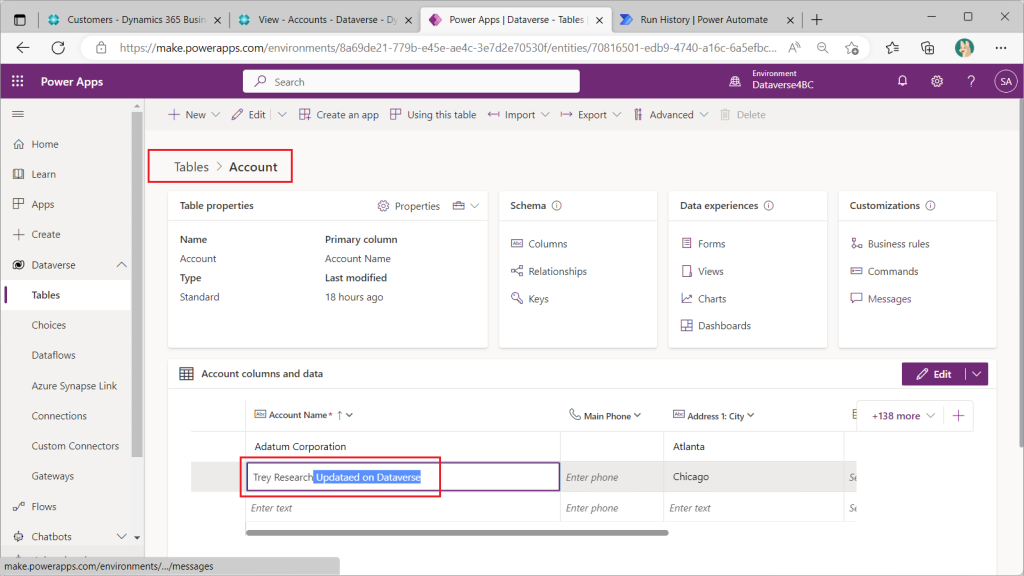Open Azure Synapse Link navigation item
1024x576 pixels.
[74, 386]
